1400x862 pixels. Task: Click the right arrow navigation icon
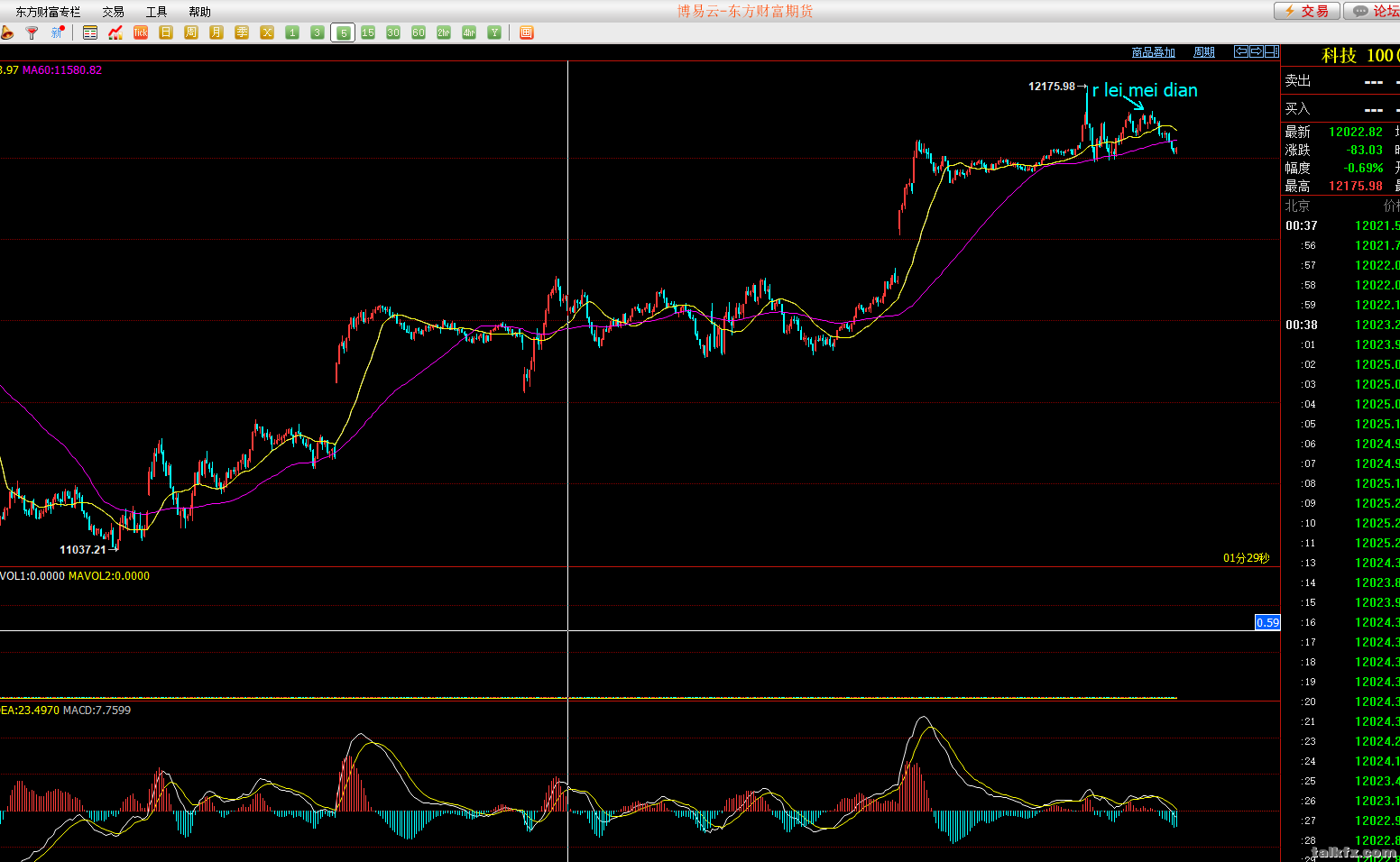coord(1257,51)
